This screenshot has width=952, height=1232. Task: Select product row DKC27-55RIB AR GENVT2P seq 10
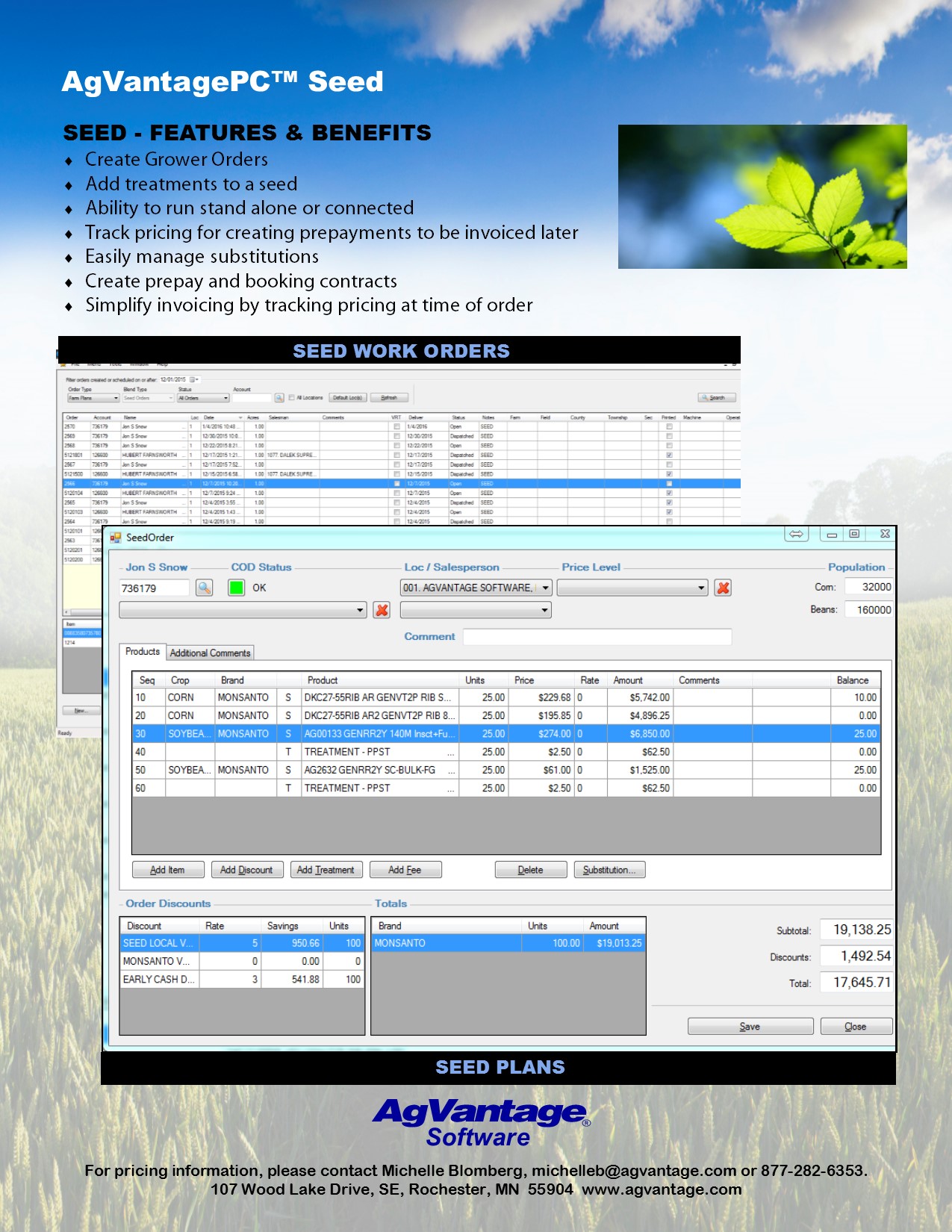coord(506,697)
